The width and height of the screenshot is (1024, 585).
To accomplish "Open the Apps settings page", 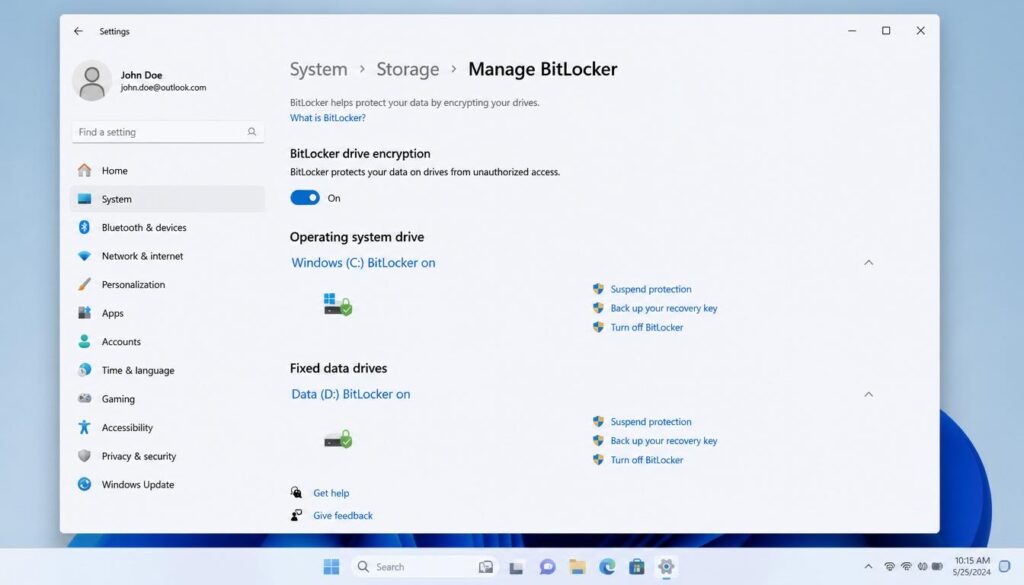I will [167, 313].
